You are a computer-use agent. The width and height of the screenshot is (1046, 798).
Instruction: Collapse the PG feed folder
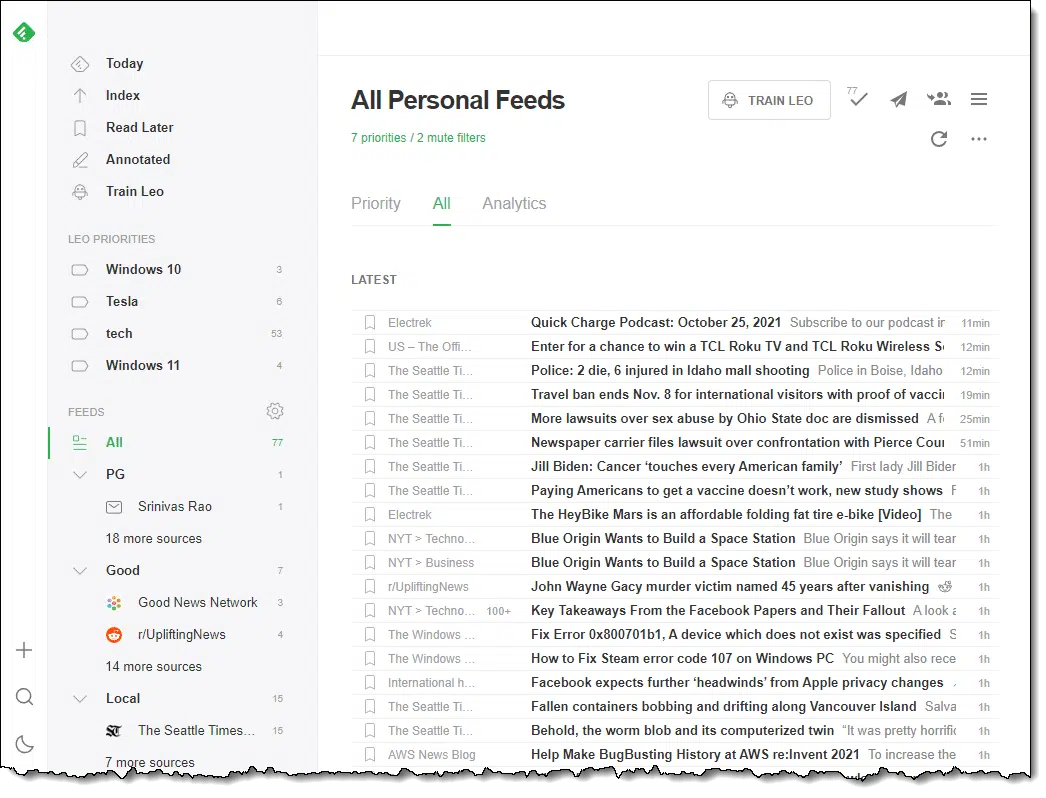[80, 474]
